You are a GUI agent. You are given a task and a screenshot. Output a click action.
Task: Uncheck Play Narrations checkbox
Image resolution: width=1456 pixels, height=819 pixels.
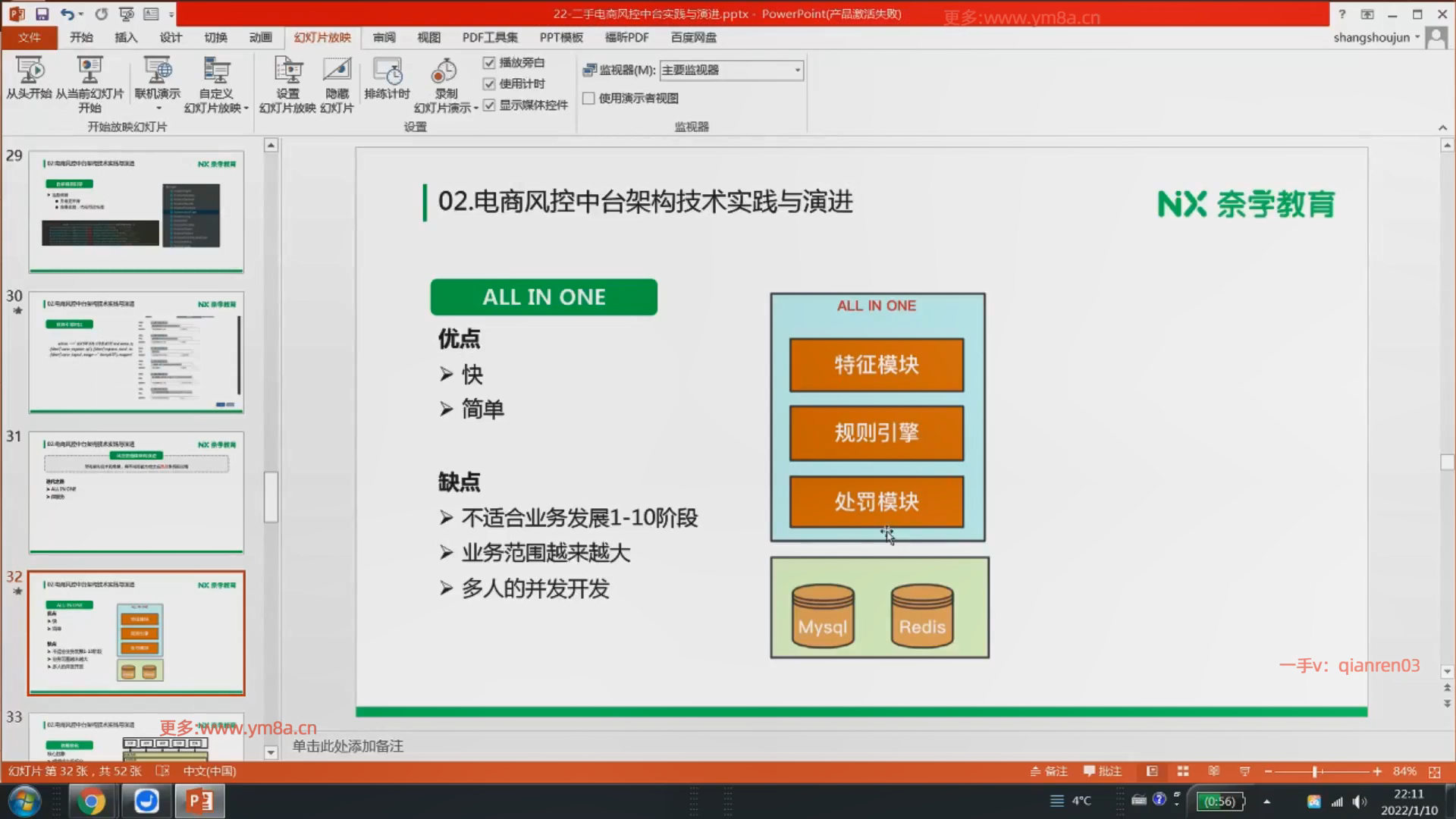coord(489,63)
